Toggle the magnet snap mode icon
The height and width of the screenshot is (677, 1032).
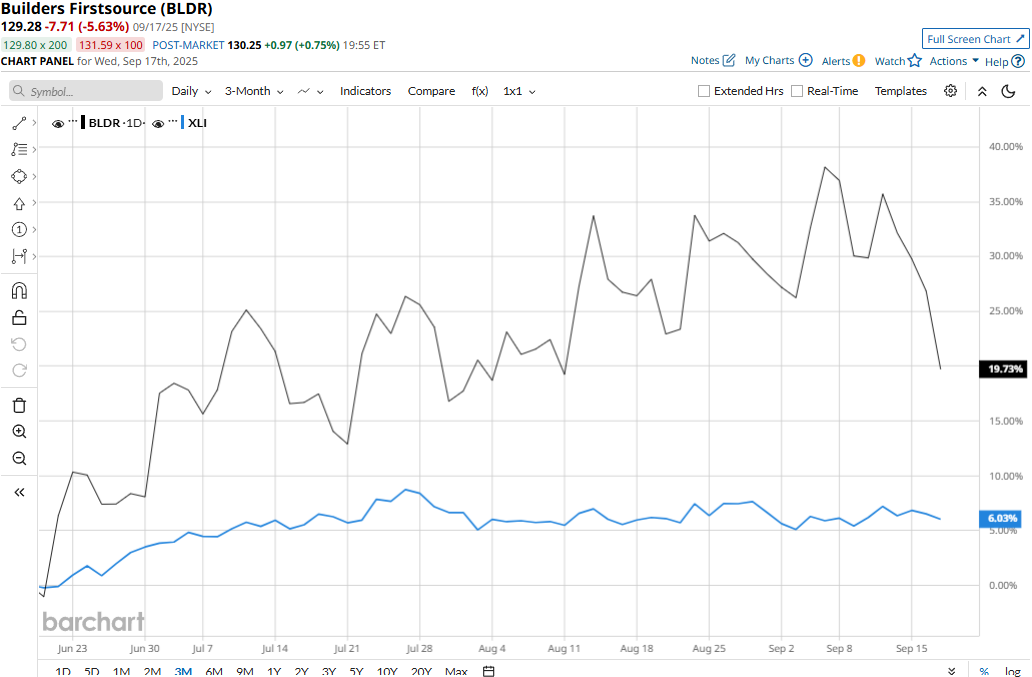tap(19, 291)
